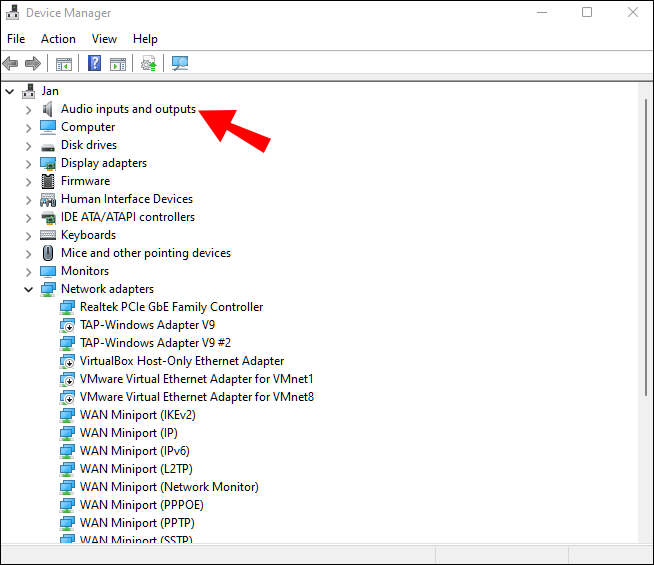Click the Display adapters icon

point(48,163)
